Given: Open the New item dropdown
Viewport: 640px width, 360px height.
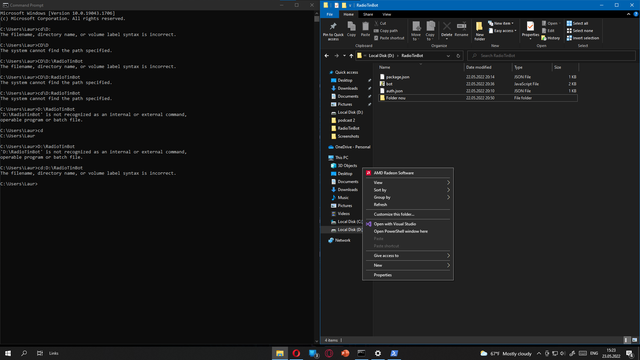Looking at the screenshot, I should 501,23.
